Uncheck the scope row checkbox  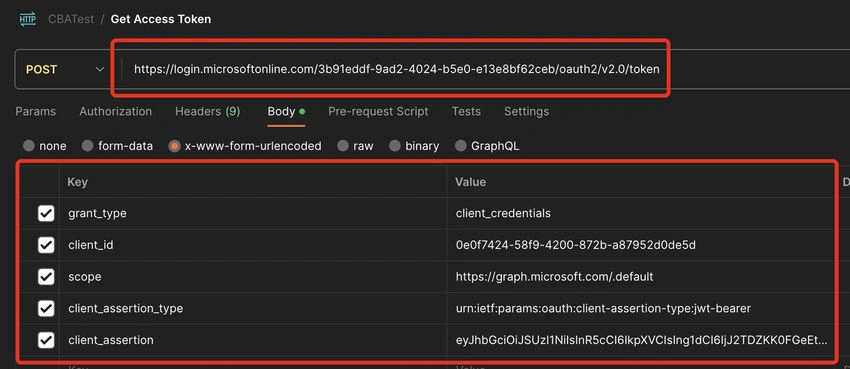pyautogui.click(x=46, y=277)
